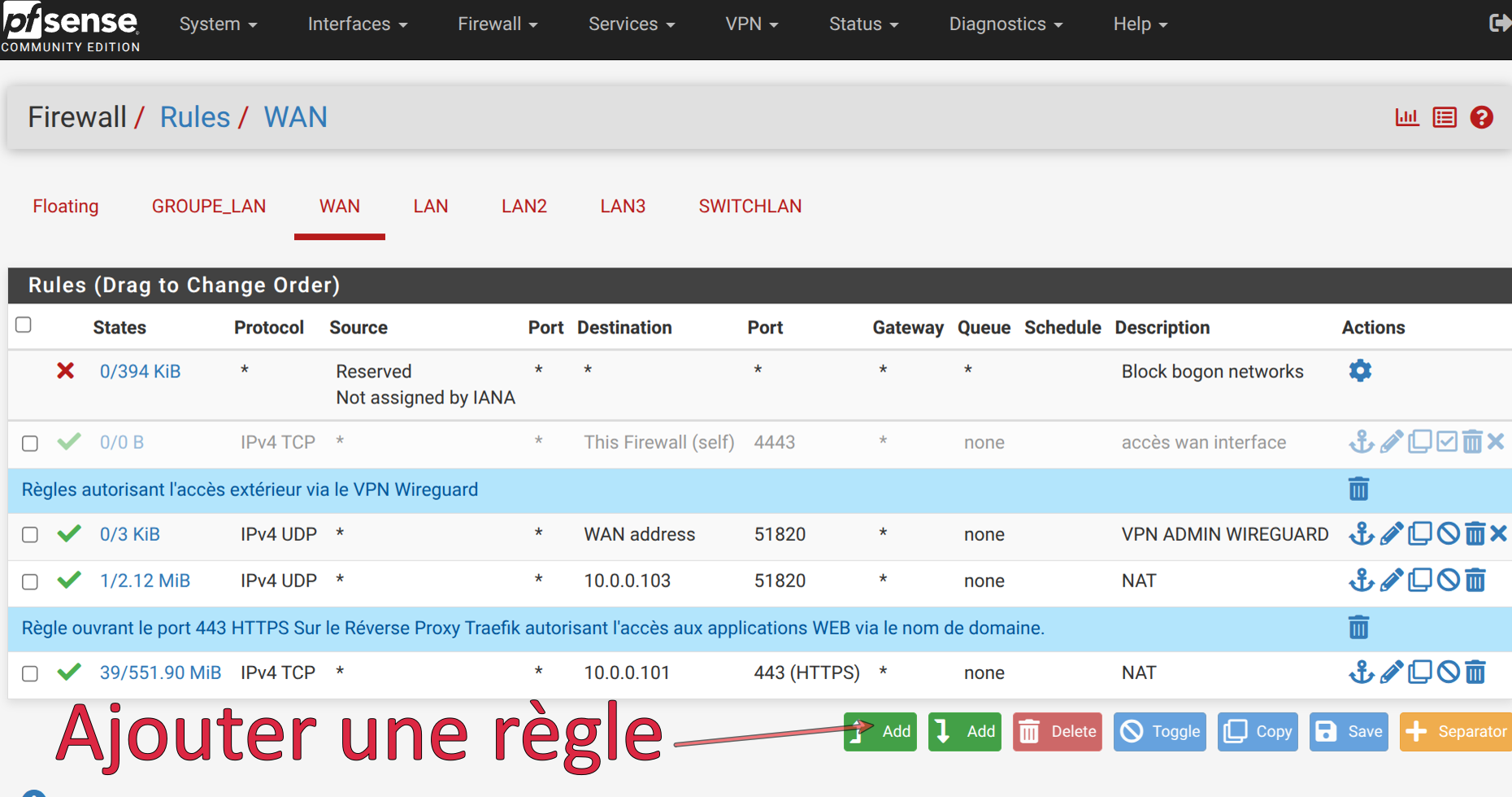Select the Floating rules tab
Image resolution: width=1512 pixels, height=797 pixels.
pyautogui.click(x=66, y=207)
